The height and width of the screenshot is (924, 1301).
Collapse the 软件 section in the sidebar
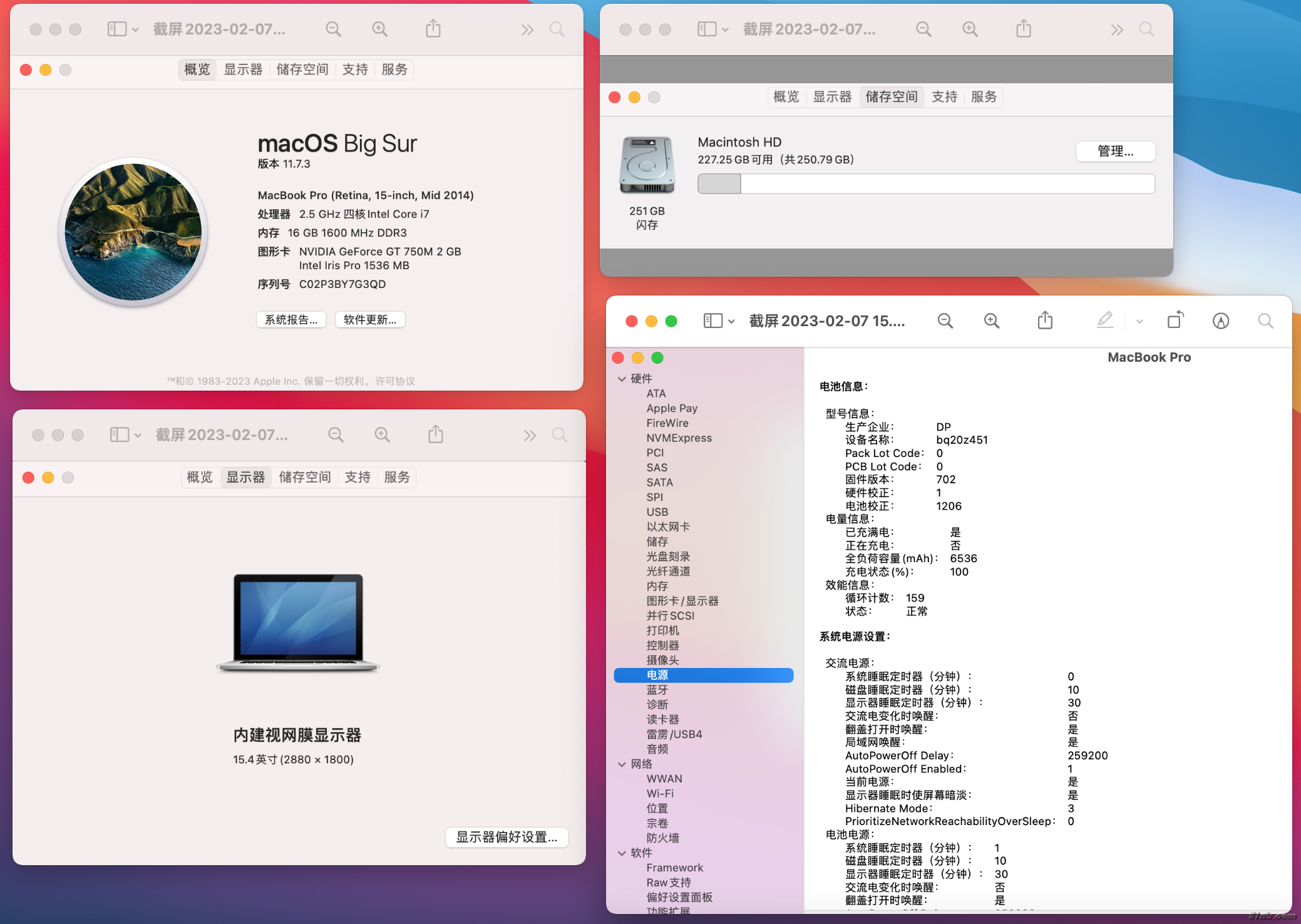622,853
